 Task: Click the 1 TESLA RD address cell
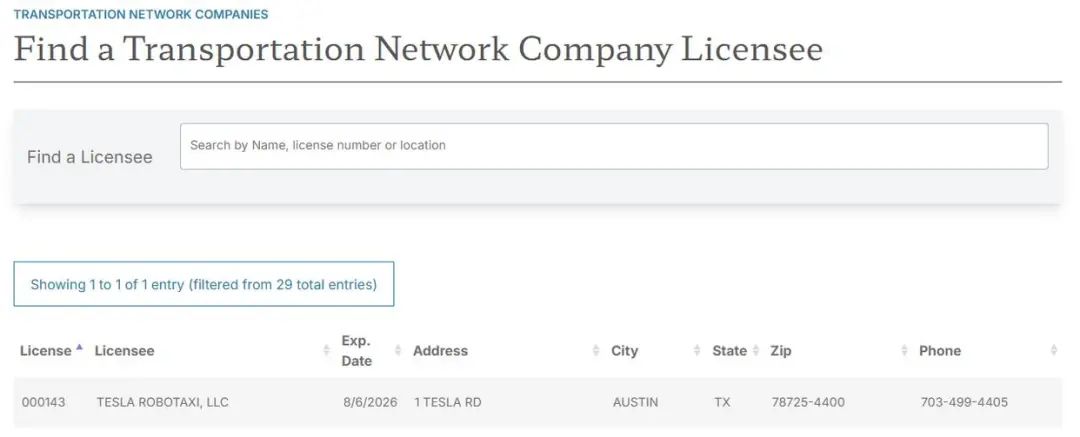[447, 403]
